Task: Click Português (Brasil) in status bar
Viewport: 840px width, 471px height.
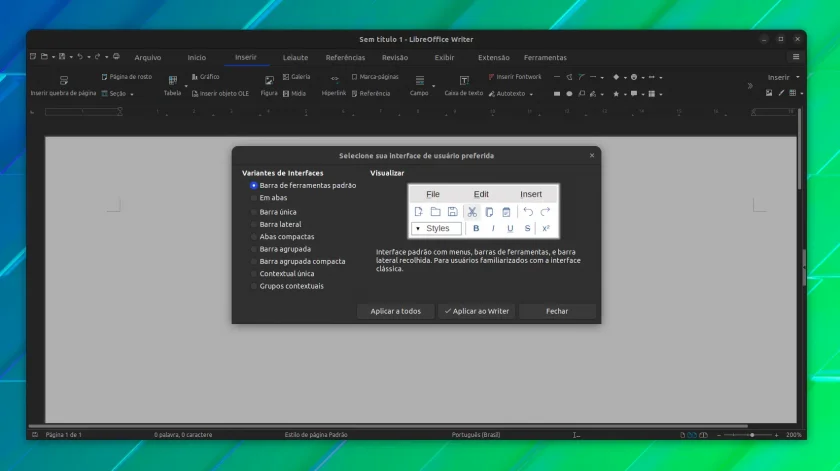Action: (x=476, y=435)
